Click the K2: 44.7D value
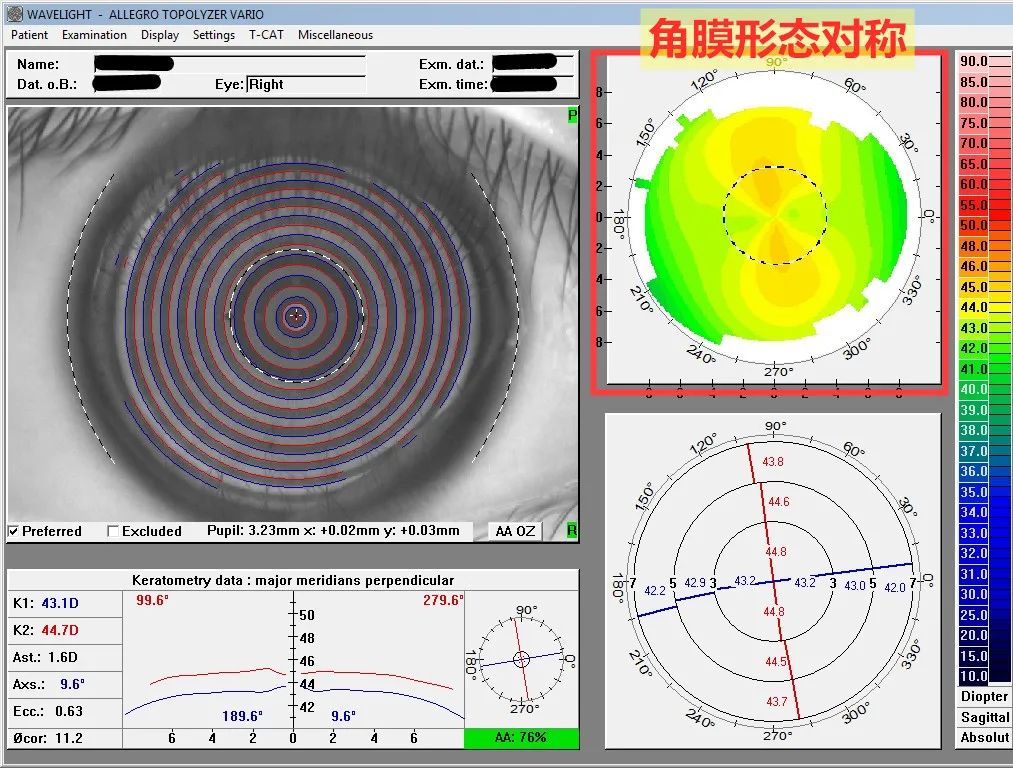The image size is (1013, 768). coord(59,630)
